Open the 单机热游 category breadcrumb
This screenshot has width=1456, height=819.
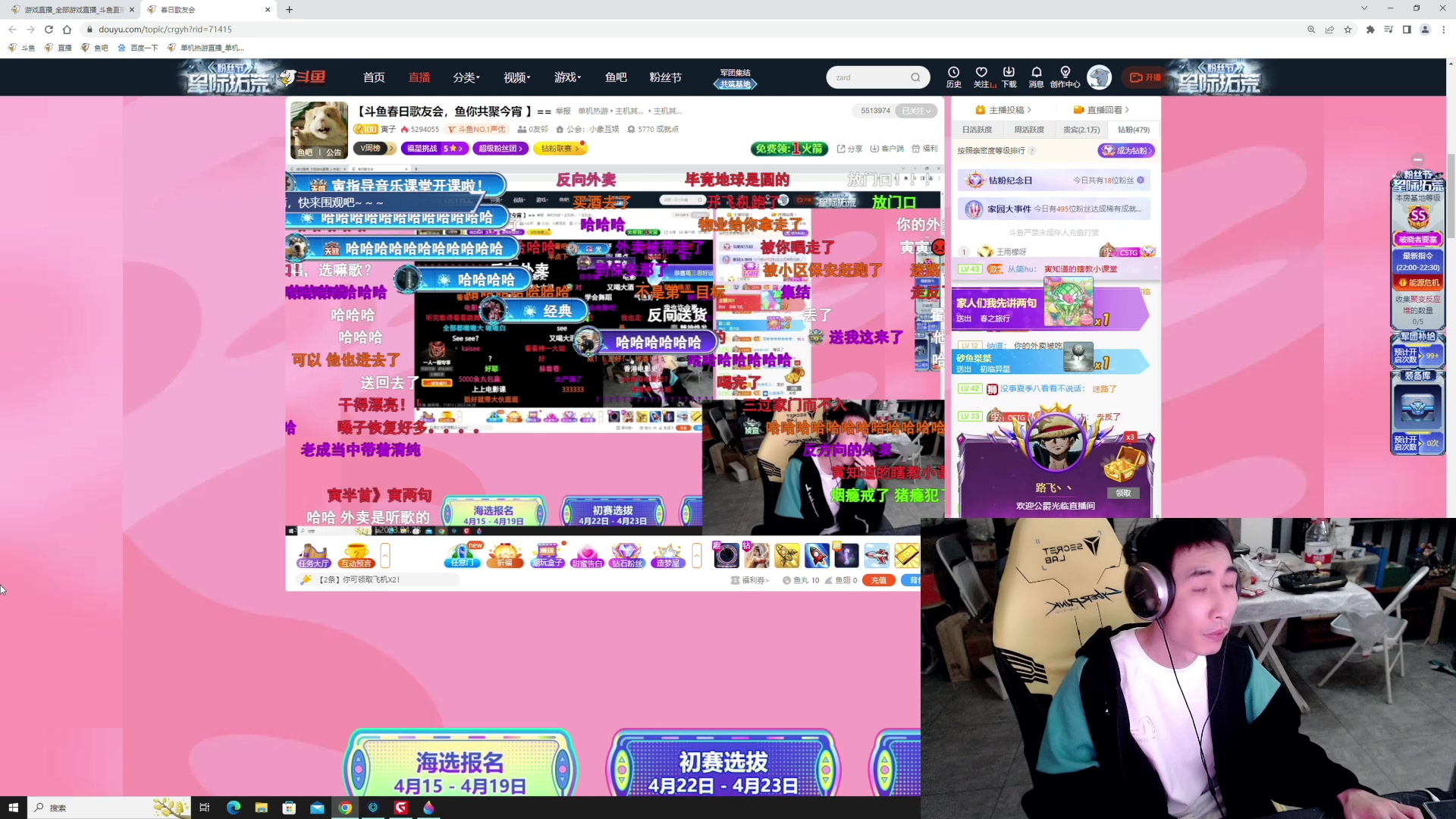click(593, 111)
